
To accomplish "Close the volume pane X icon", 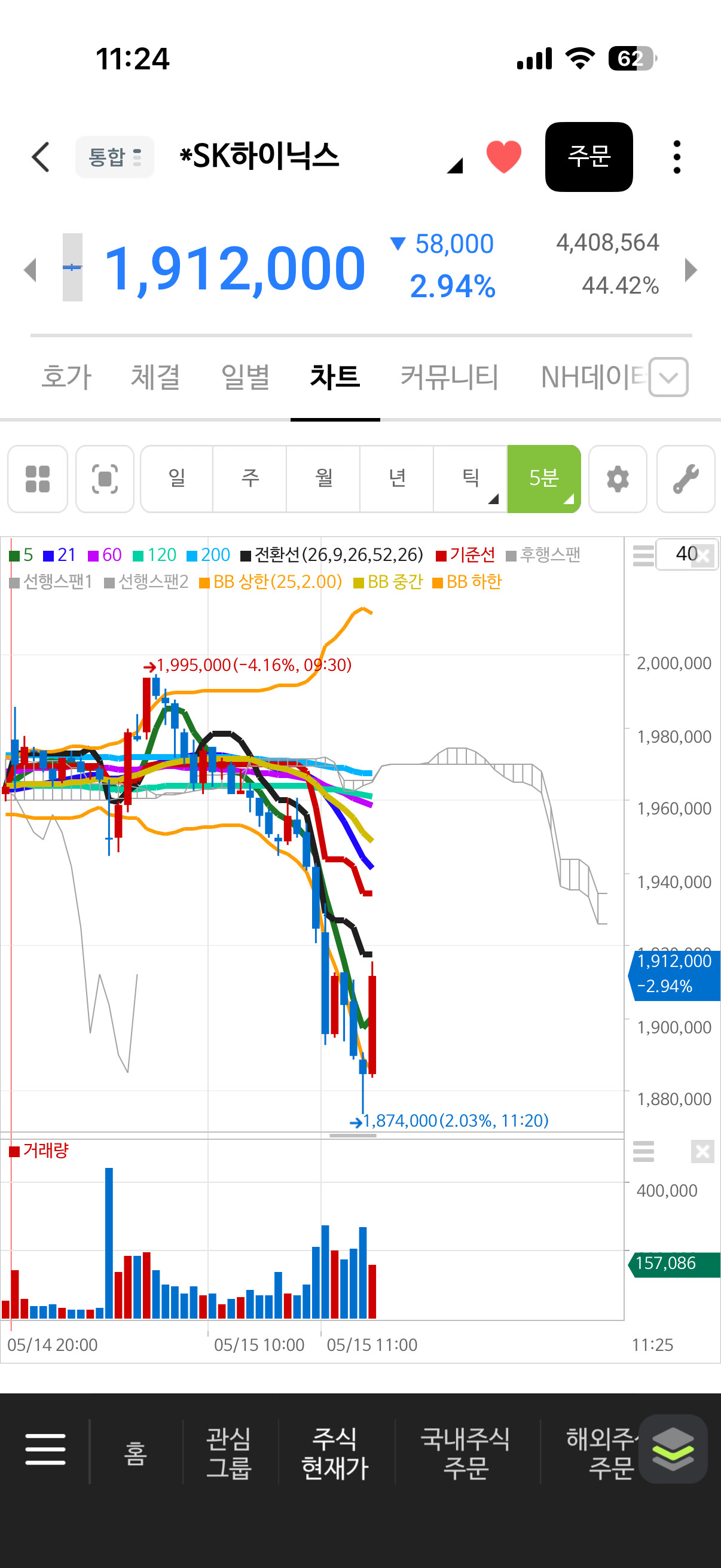I will [x=702, y=1151].
